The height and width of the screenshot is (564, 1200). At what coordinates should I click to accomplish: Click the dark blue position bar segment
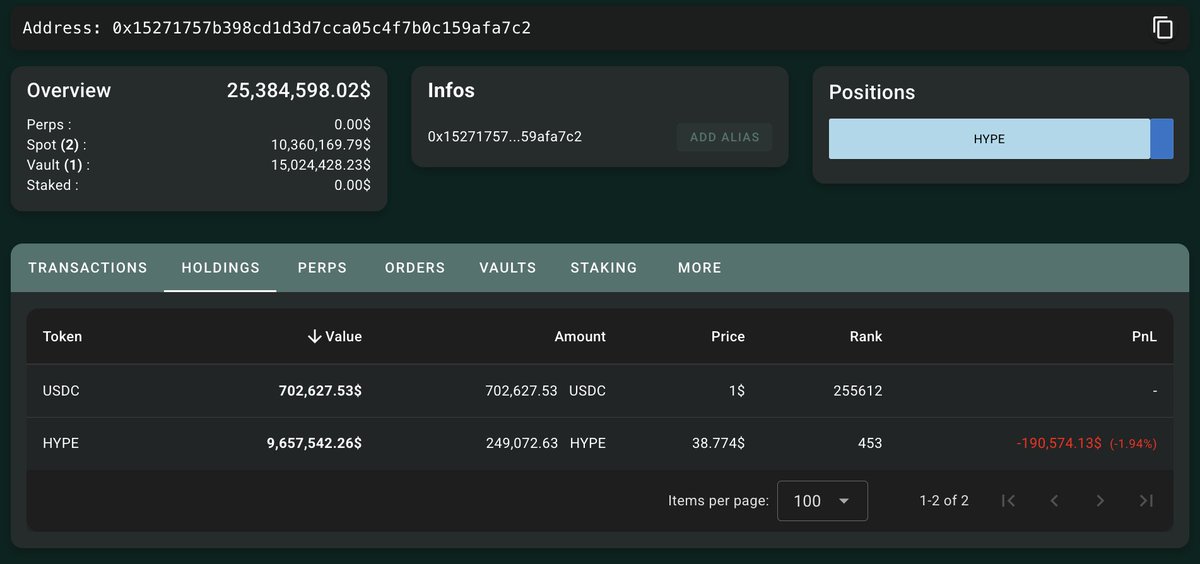pyautogui.click(x=1162, y=139)
